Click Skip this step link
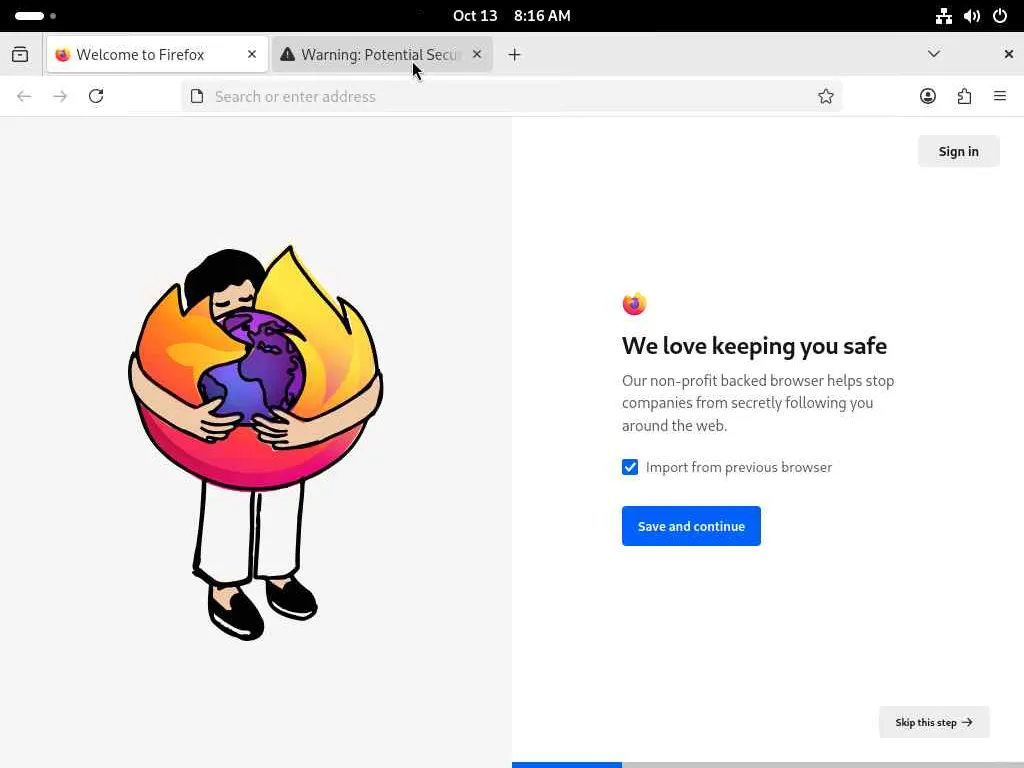This screenshot has width=1024, height=768. point(934,722)
